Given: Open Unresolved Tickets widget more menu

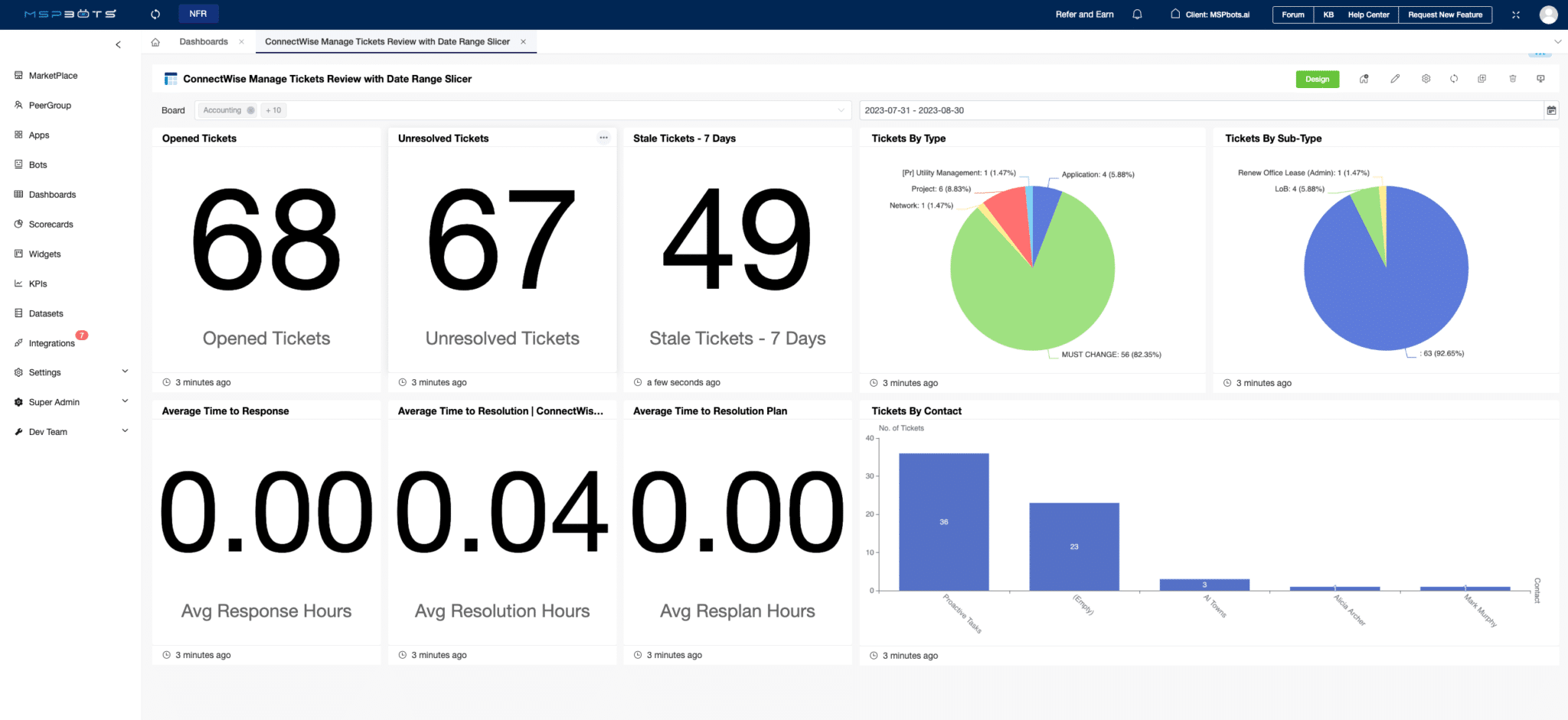Looking at the screenshot, I should (x=603, y=138).
